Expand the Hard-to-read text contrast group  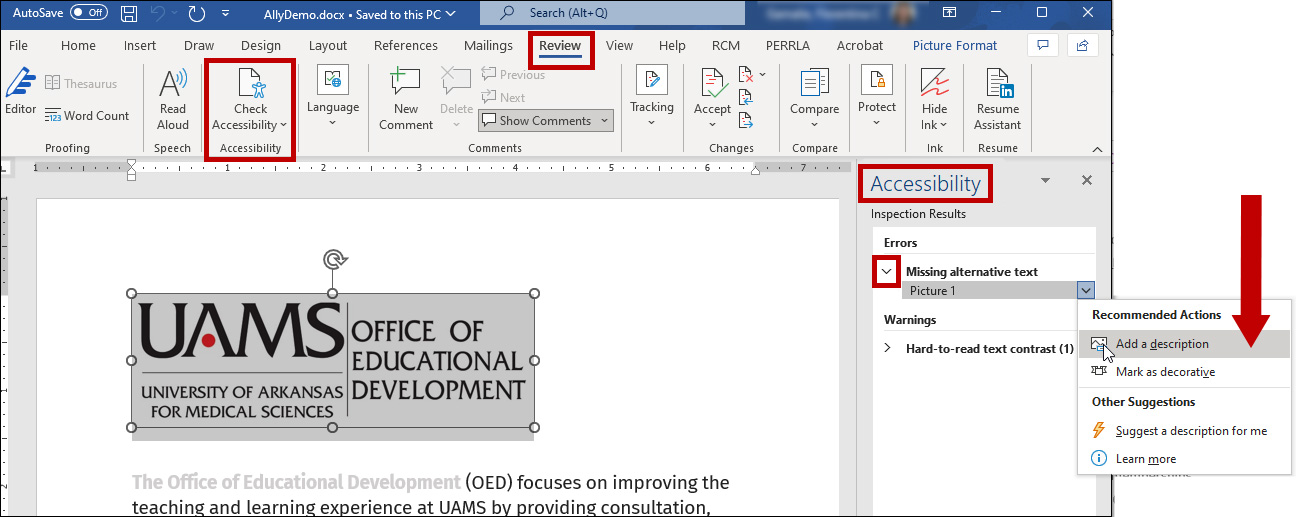click(887, 349)
